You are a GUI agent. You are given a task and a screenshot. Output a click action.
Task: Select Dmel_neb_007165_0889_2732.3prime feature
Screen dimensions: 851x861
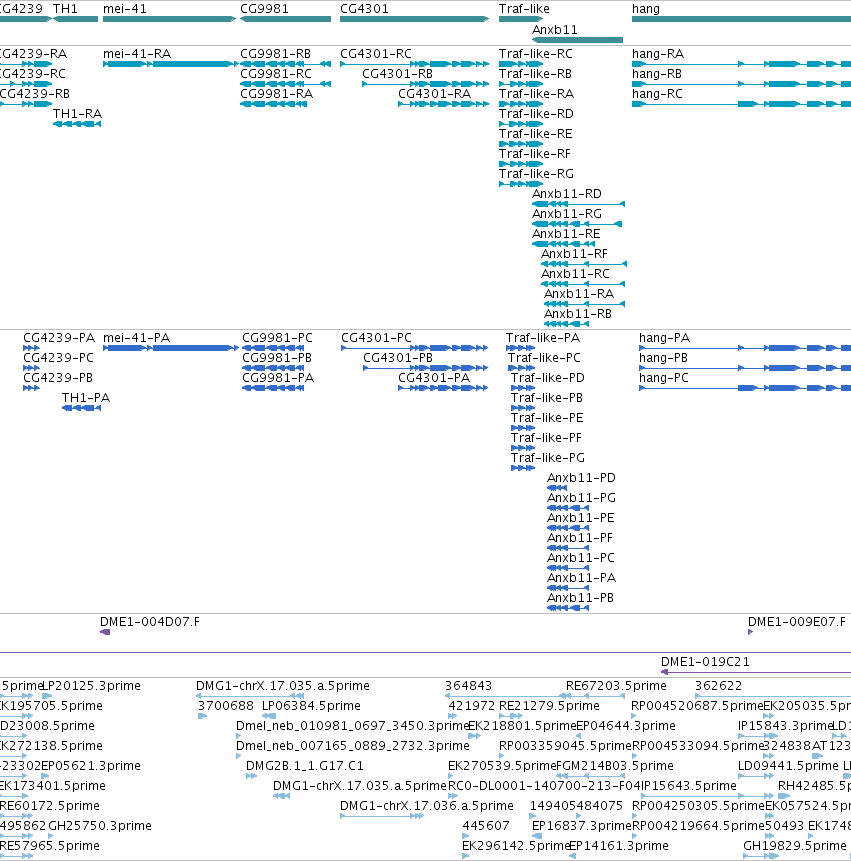click(352, 746)
